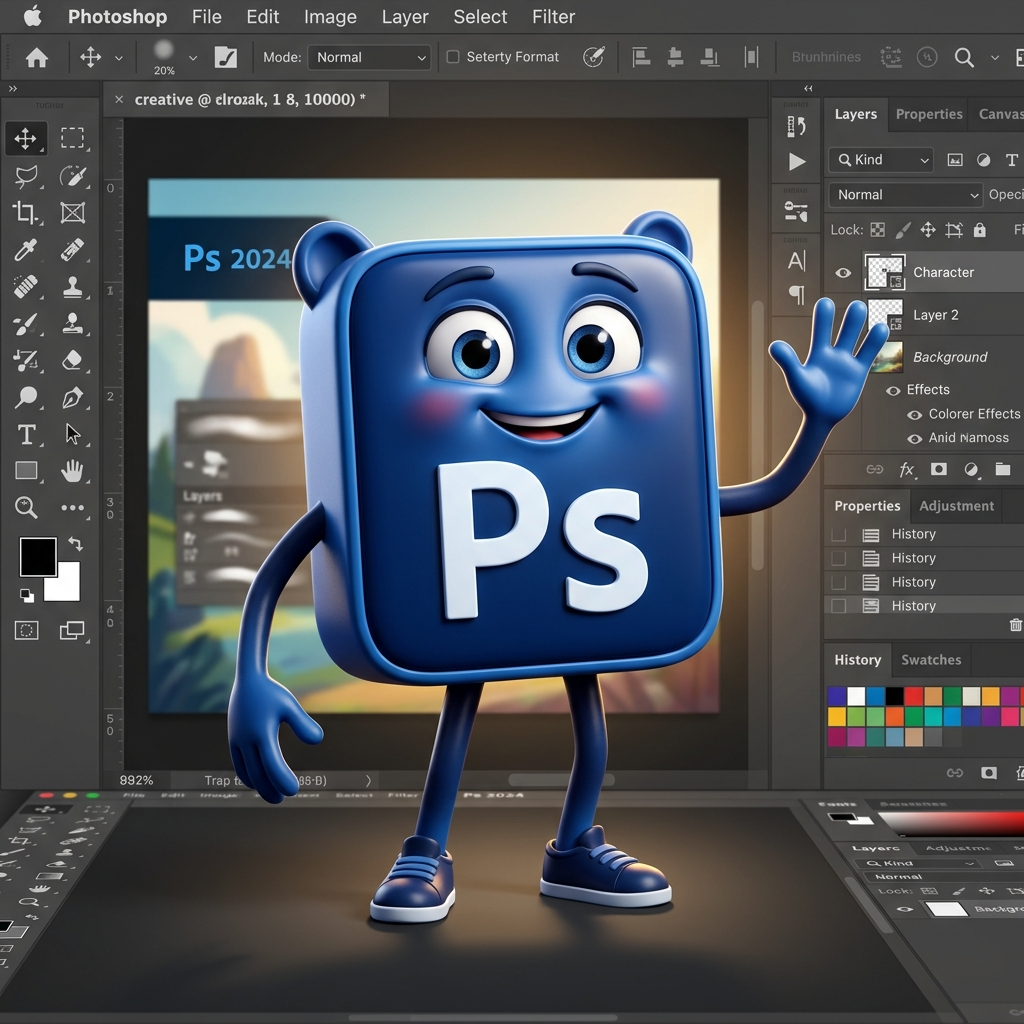Open the Filter menu

[x=553, y=16]
